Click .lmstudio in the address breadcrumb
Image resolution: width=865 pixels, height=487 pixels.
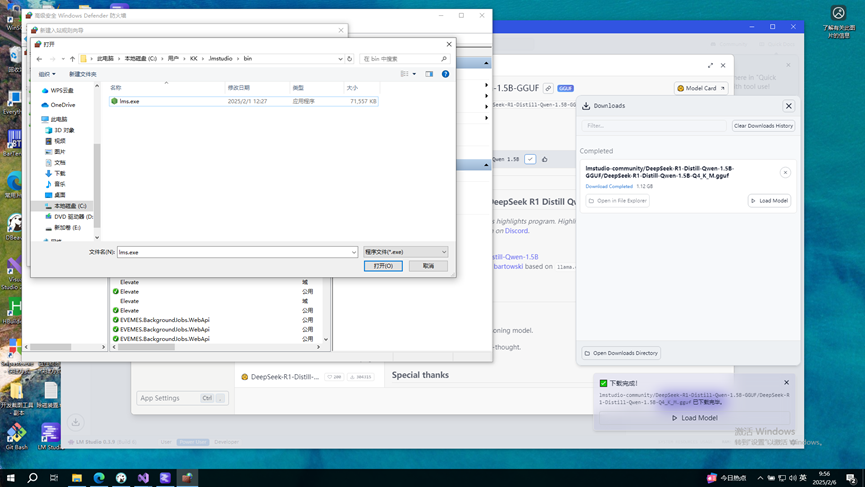[220, 58]
